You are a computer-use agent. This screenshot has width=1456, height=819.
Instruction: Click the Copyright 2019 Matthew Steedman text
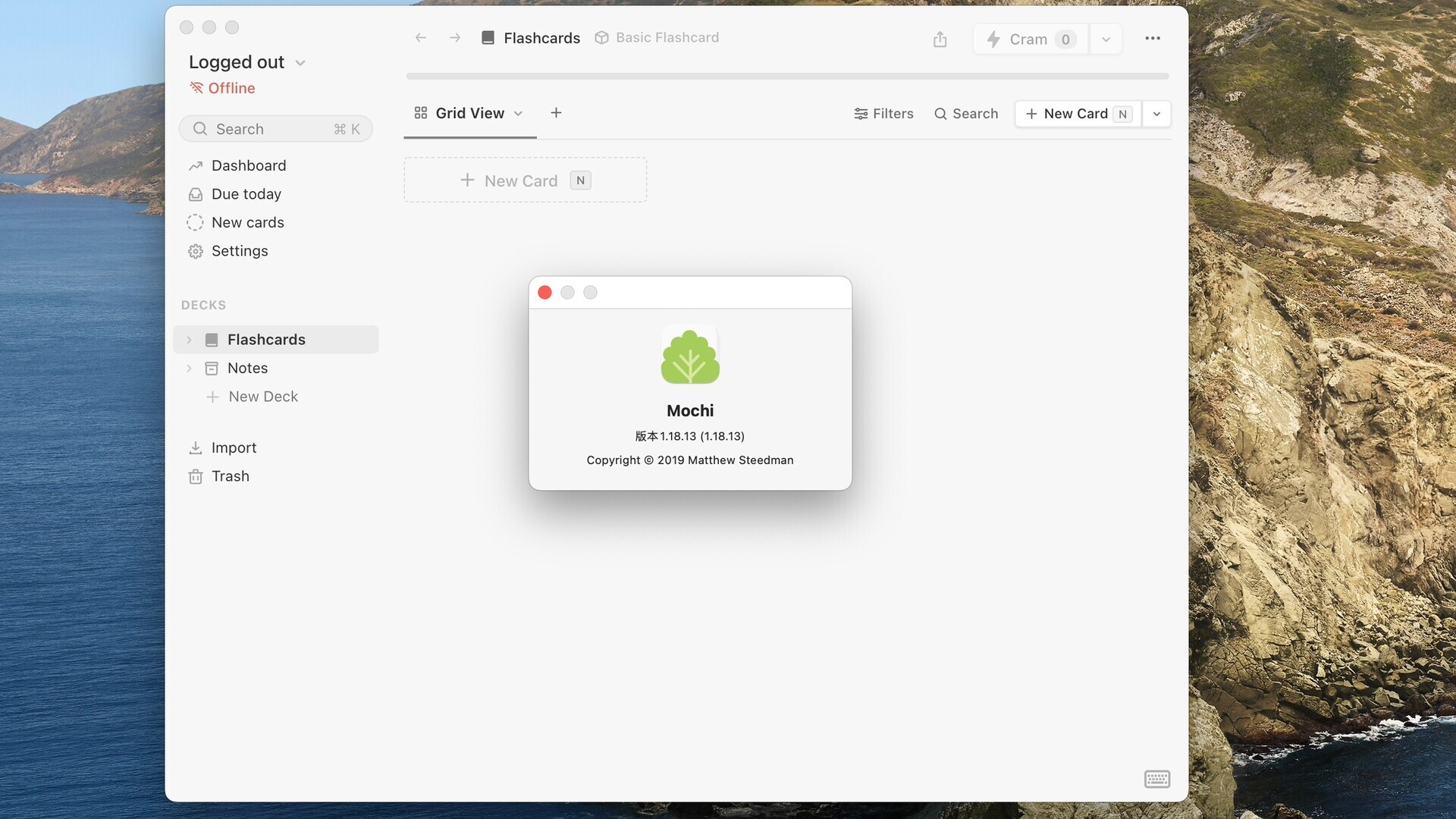coord(690,460)
